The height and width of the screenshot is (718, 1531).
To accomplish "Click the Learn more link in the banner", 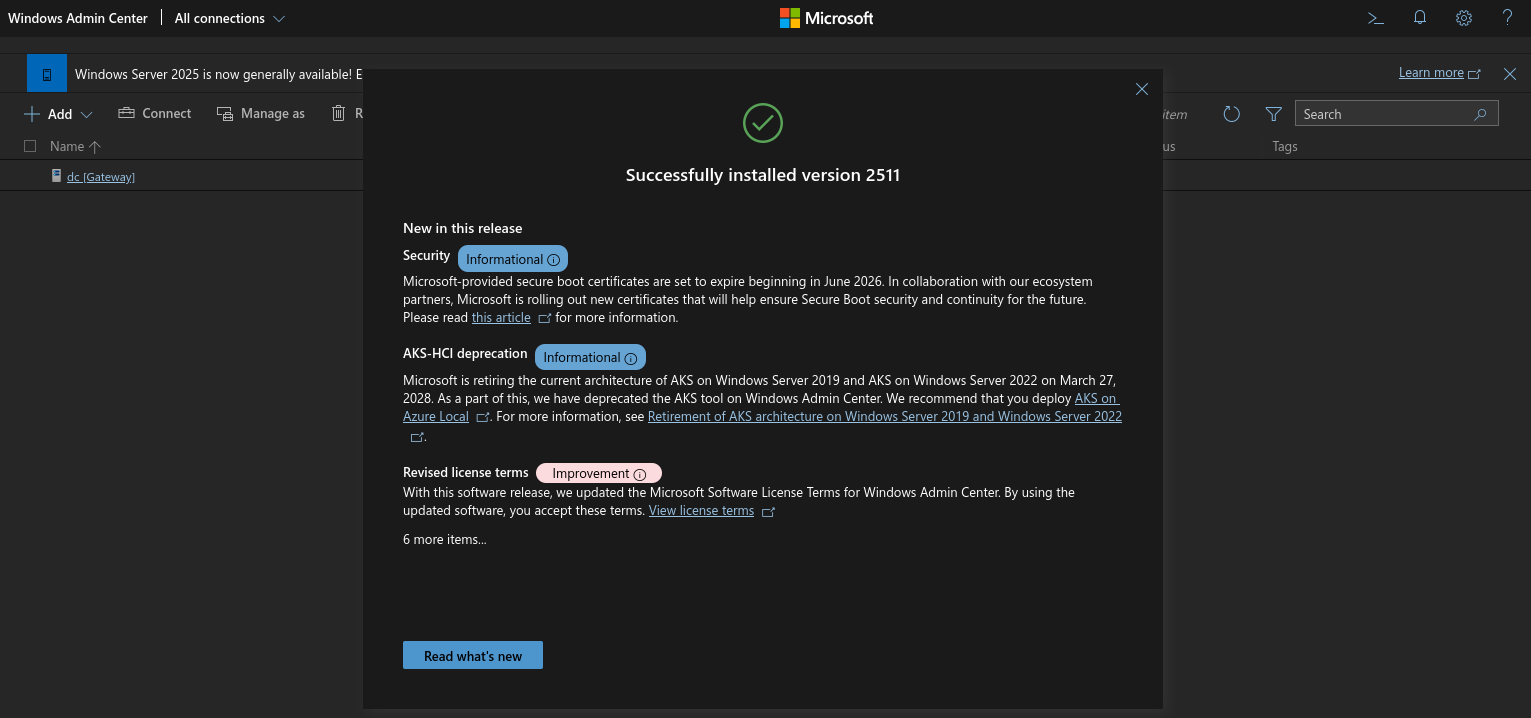I will (1431, 73).
